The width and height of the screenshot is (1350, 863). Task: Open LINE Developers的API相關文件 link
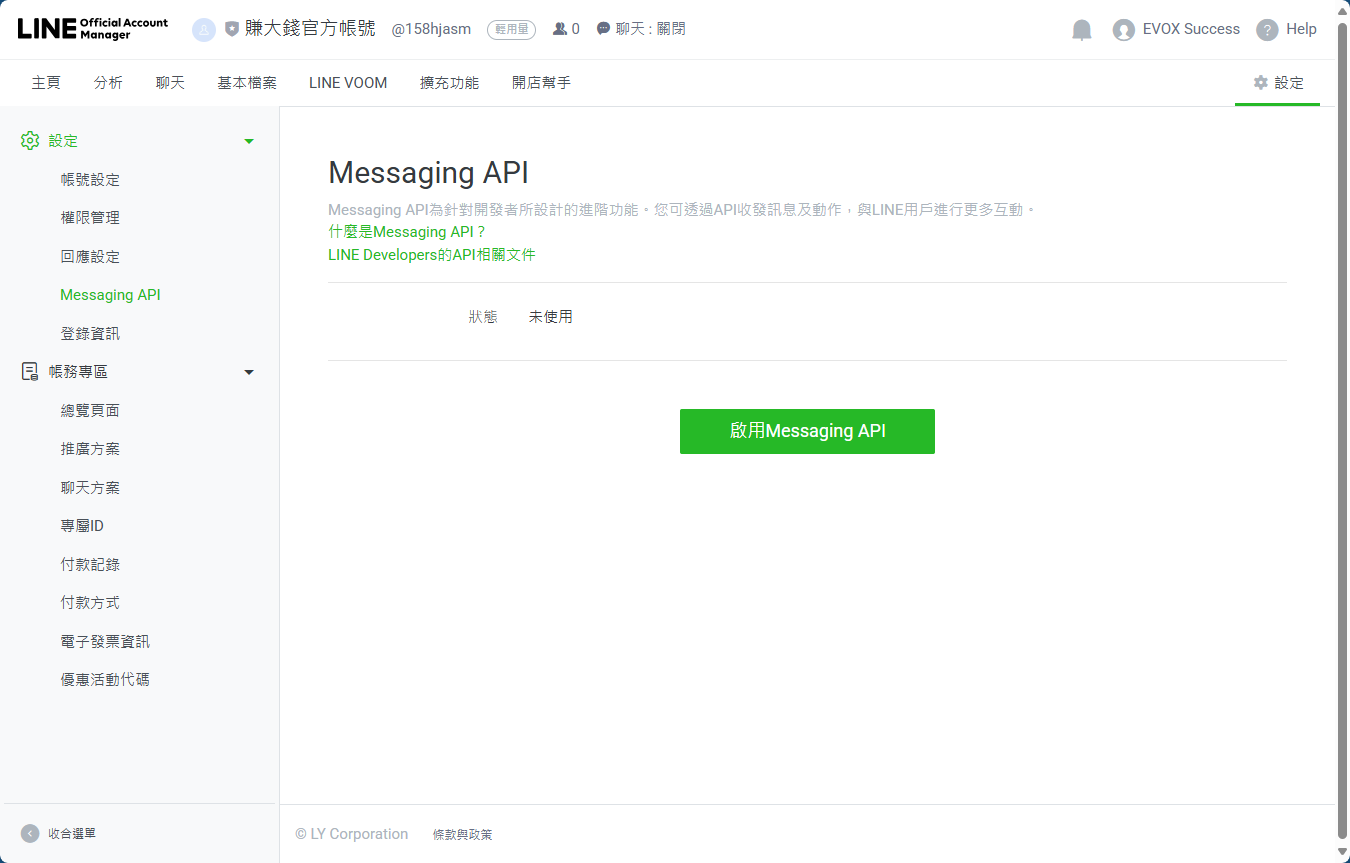point(432,255)
